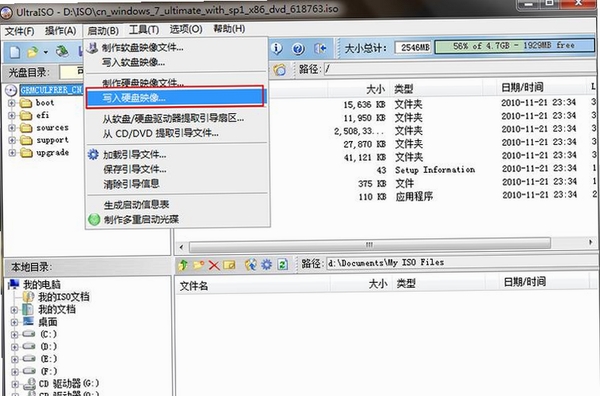
Task: Click the Help question-mark toolbar icon
Action: tap(298, 49)
